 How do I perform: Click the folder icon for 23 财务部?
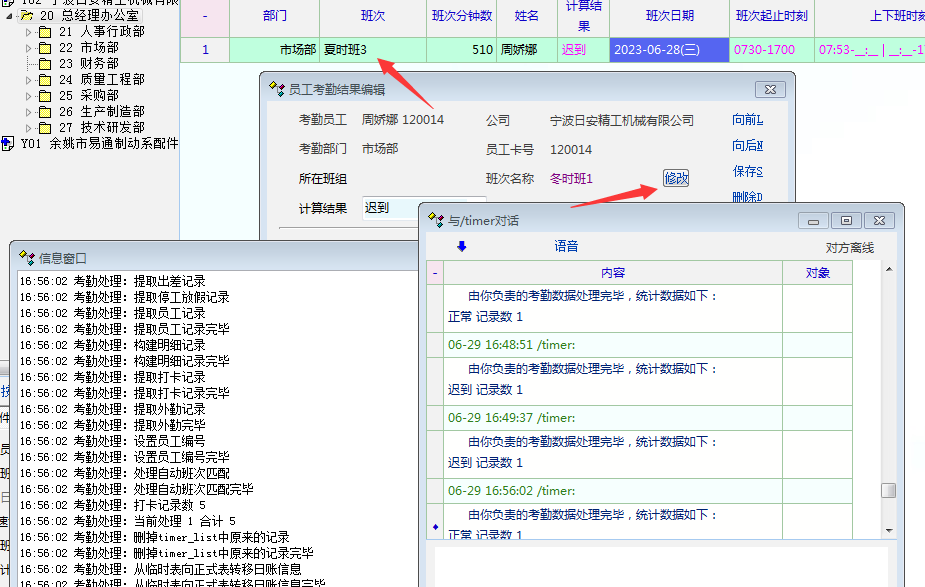coord(45,64)
